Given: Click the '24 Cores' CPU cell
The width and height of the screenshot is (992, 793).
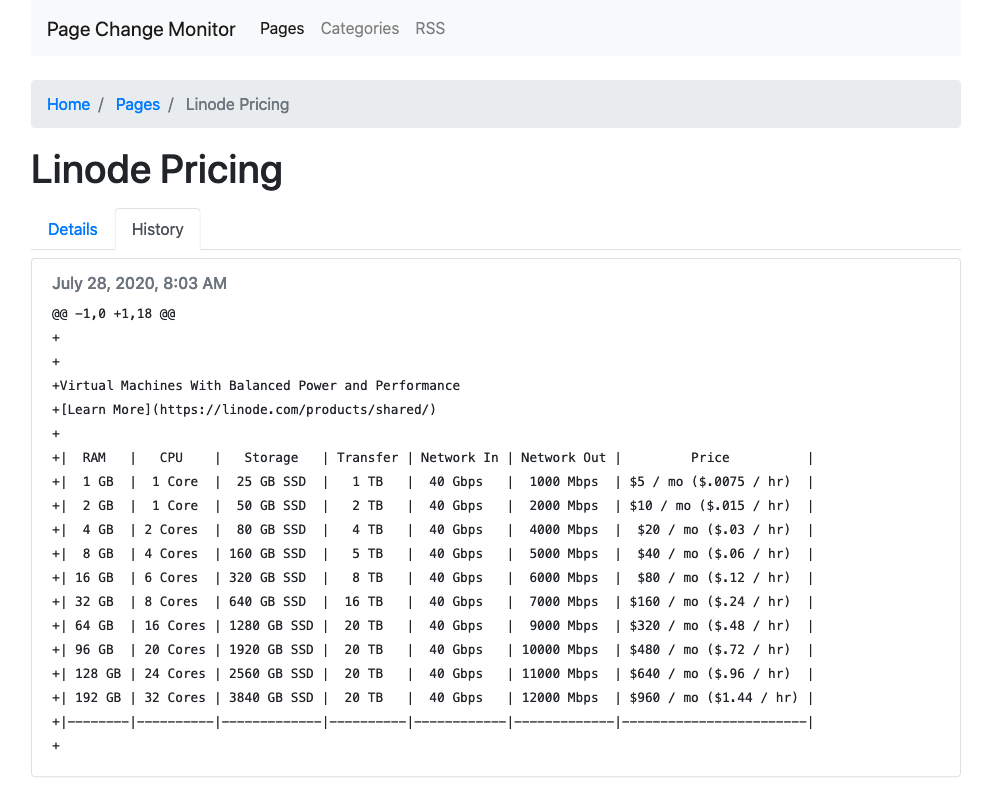Looking at the screenshot, I should (x=175, y=674).
